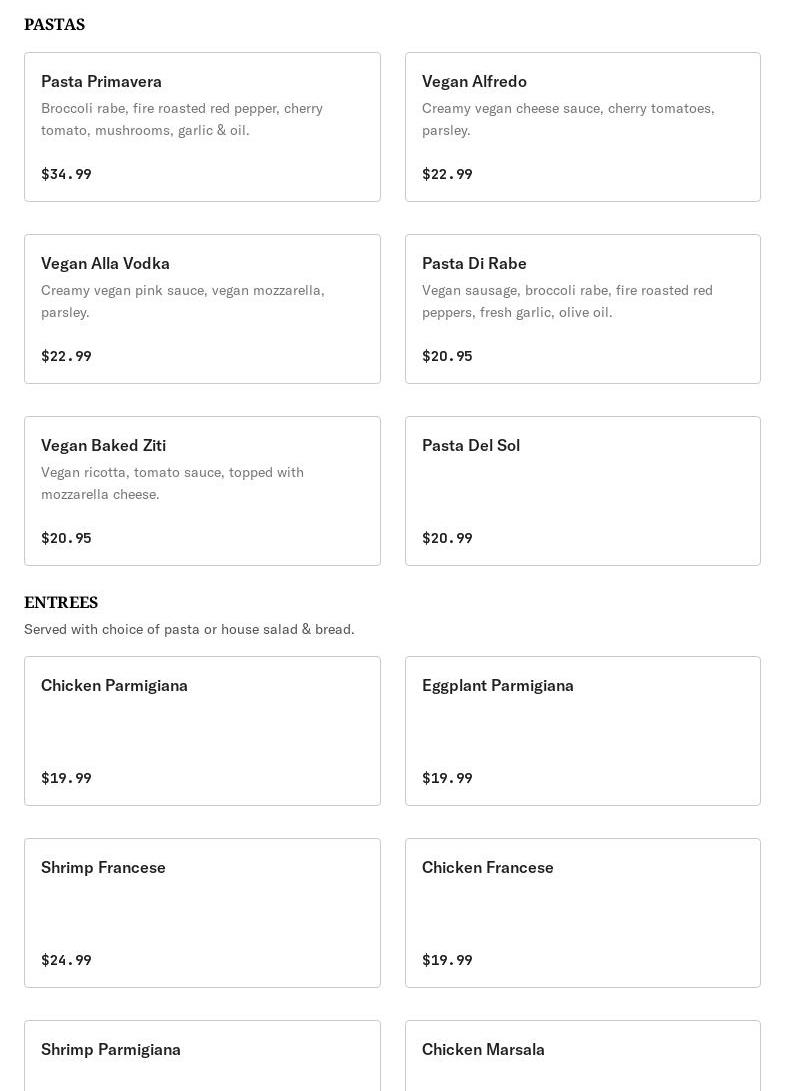Viewport: 785px width, 1091px height.
Task: Click the $24.99 Shrimp Francese price
Action: pyautogui.click(x=66, y=960)
